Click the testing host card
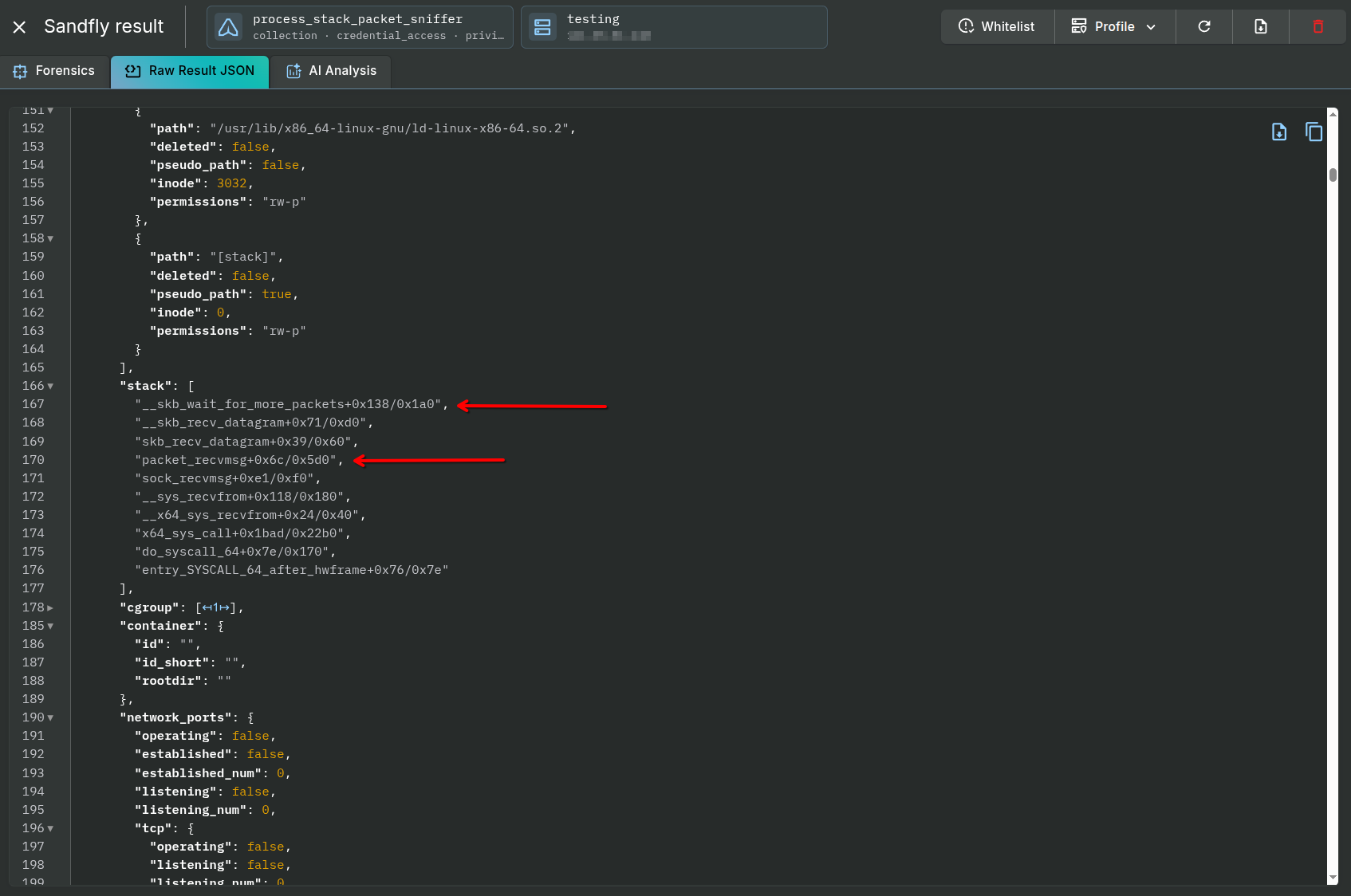Image resolution: width=1351 pixels, height=896 pixels. pos(674,27)
